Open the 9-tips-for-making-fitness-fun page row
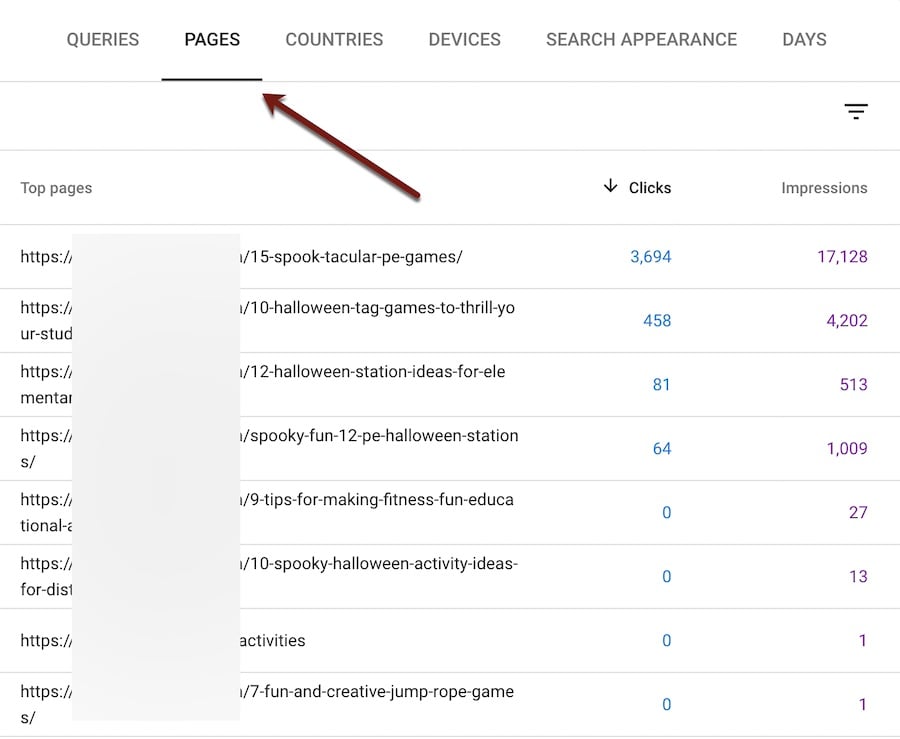This screenshot has height=739, width=900. [x=376, y=500]
